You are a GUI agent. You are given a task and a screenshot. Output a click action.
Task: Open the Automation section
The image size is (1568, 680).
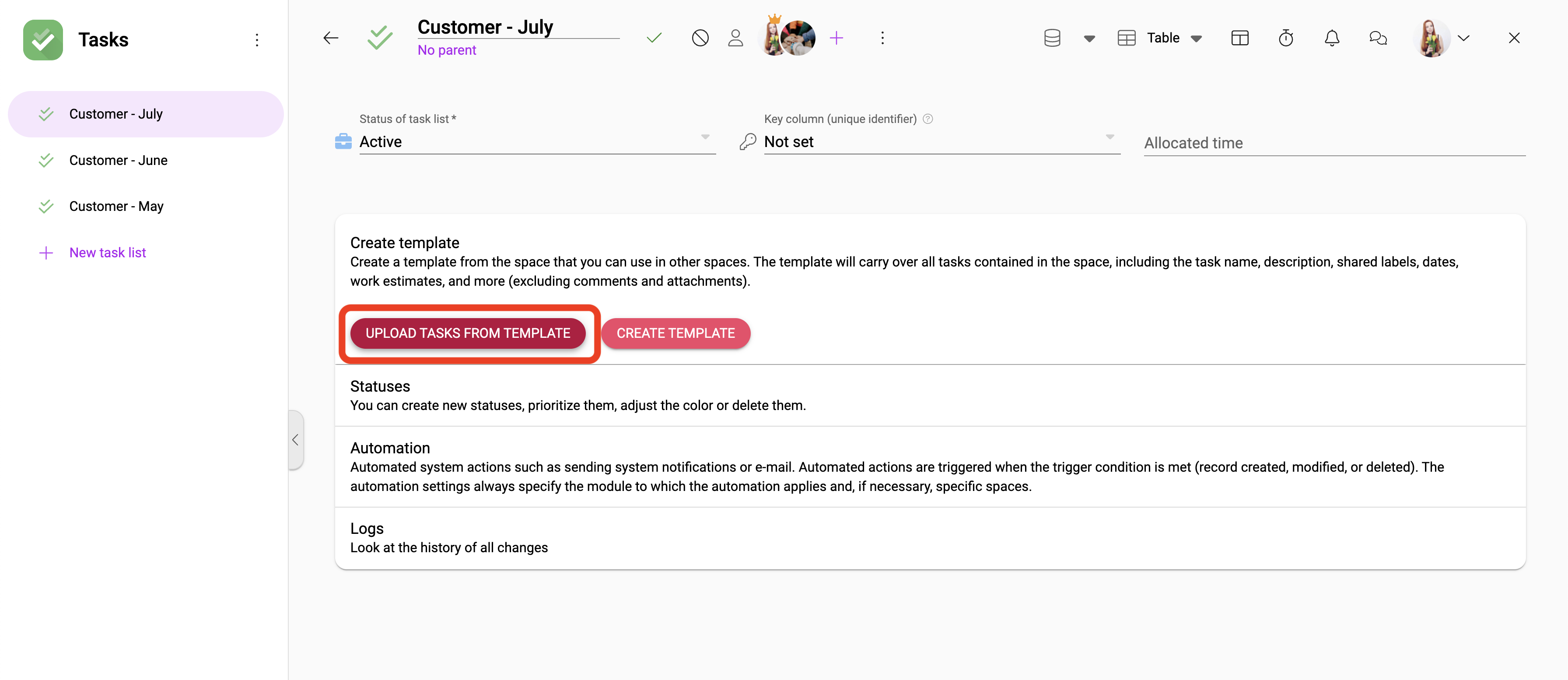point(930,467)
